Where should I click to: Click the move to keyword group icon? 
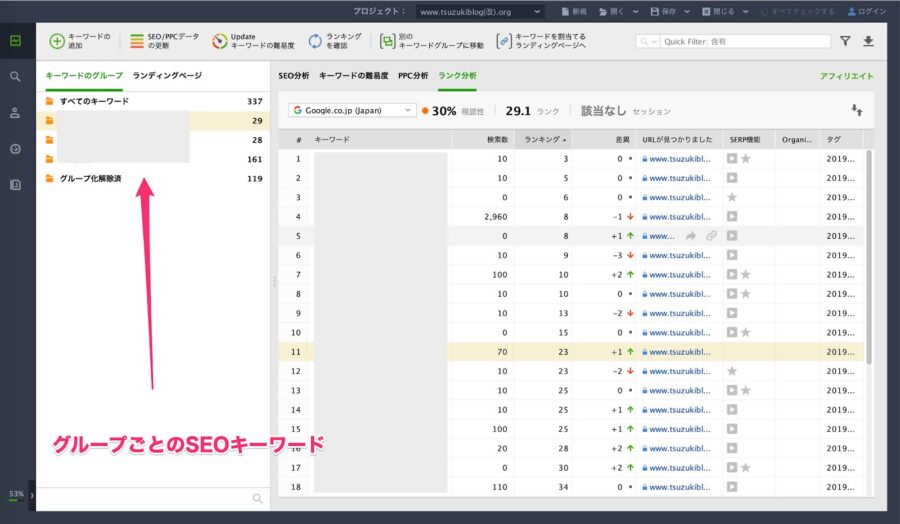pyautogui.click(x=387, y=41)
